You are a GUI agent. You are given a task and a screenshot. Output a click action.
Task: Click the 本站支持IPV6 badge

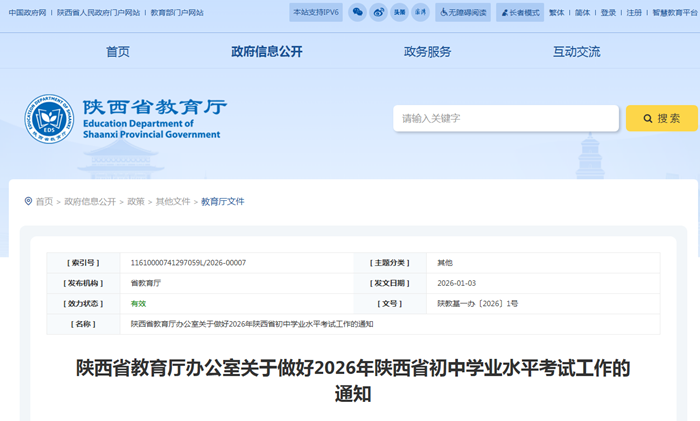click(x=316, y=13)
